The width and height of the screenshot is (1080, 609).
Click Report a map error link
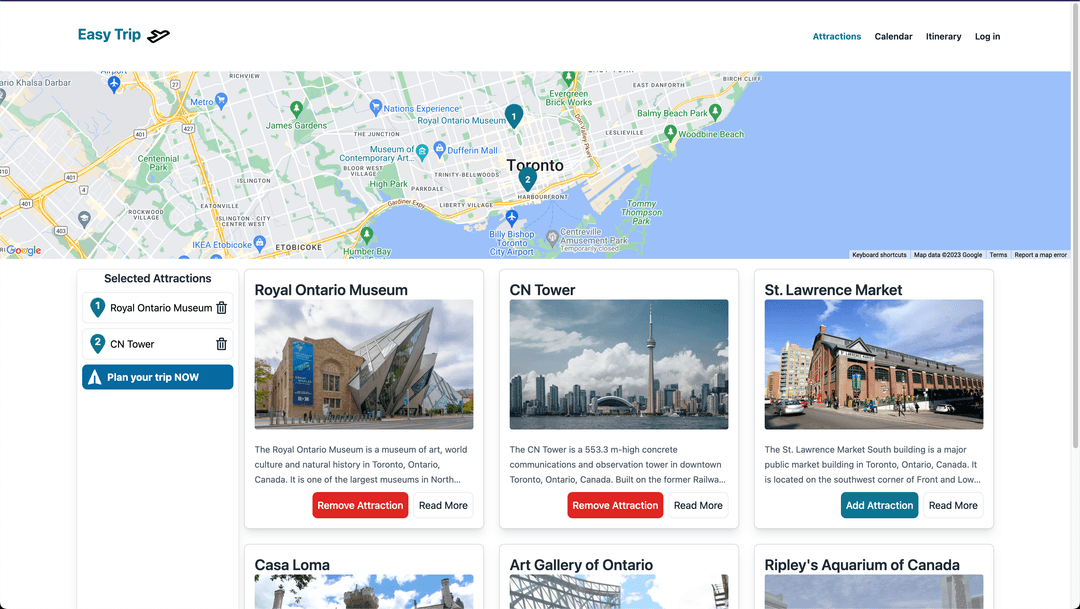pos(1040,255)
